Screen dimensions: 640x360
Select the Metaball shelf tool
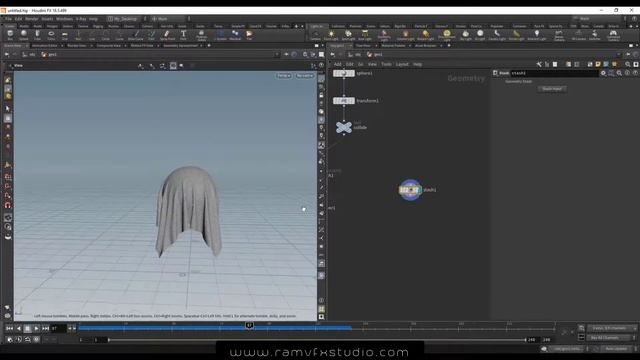pos(235,35)
